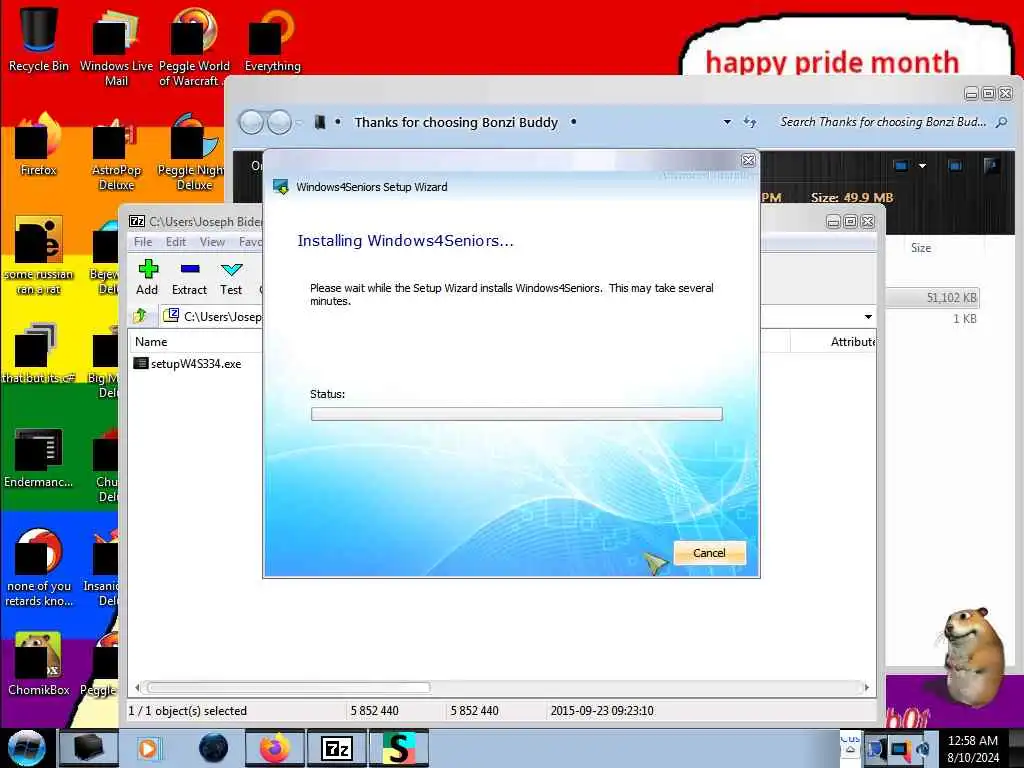Select the 51,102 KB file row in Explorer

pyautogui.click(x=934, y=298)
